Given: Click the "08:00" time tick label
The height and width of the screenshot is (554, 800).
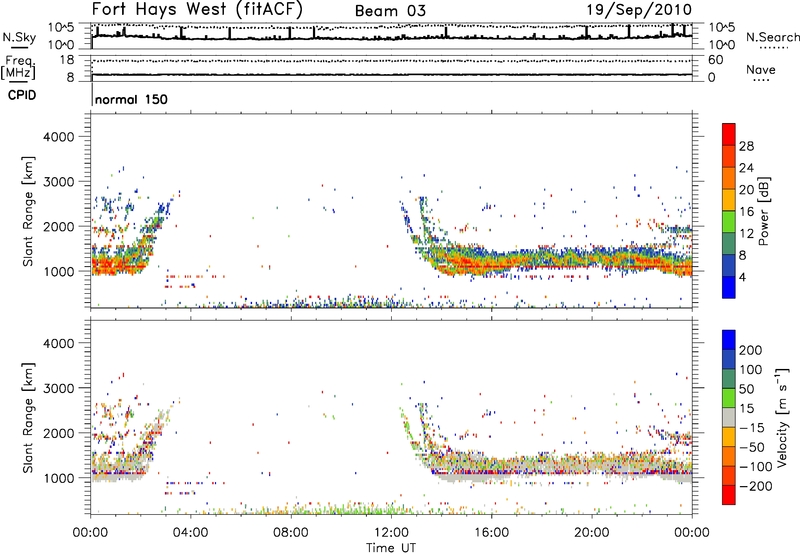Looking at the screenshot, I should coord(290,533).
